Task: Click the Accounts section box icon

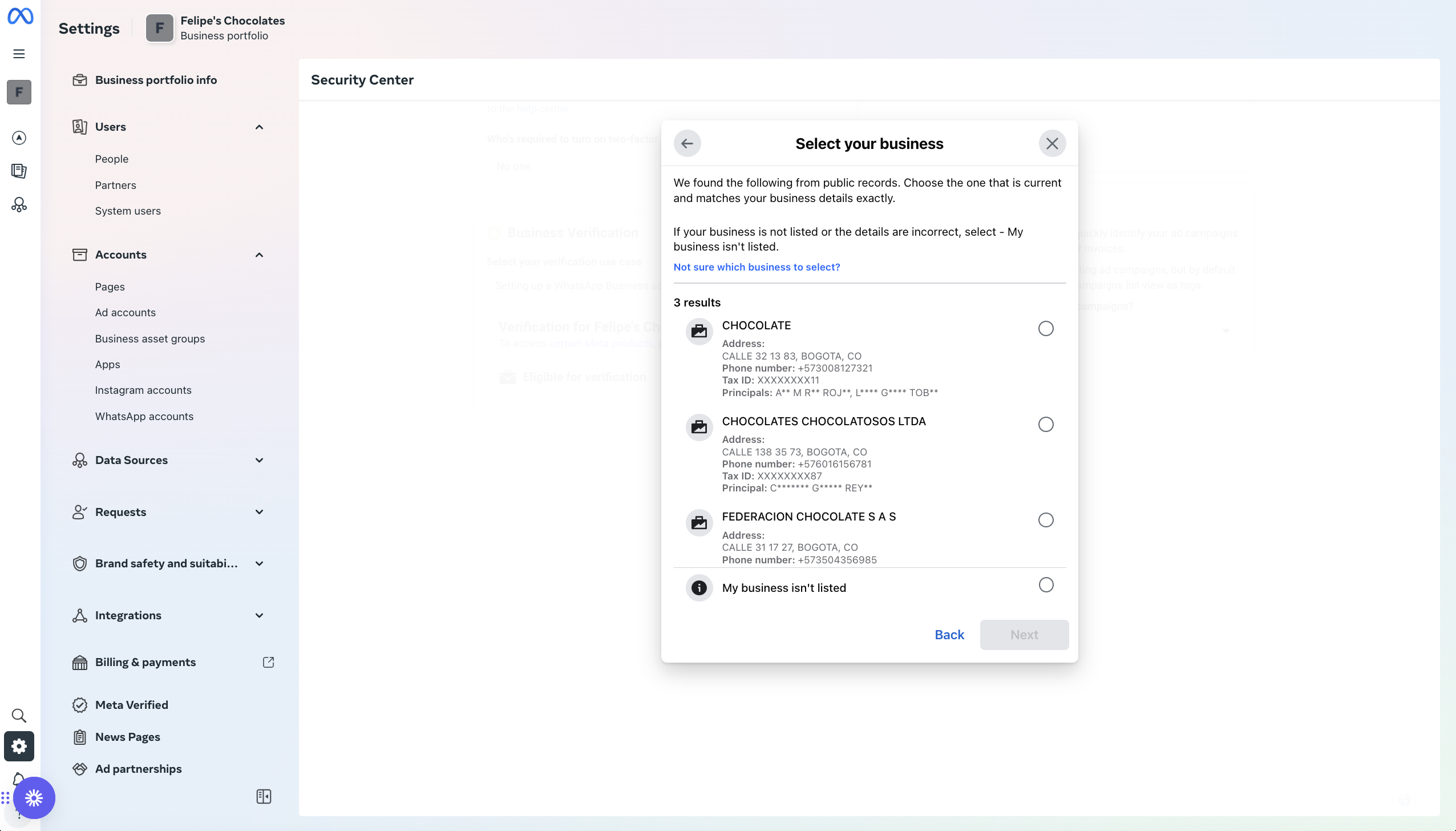Action: click(80, 255)
